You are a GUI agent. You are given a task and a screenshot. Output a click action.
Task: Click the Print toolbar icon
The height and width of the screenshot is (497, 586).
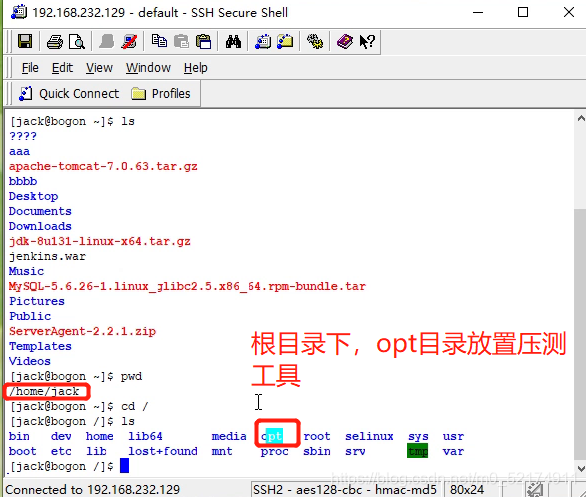tap(55, 41)
